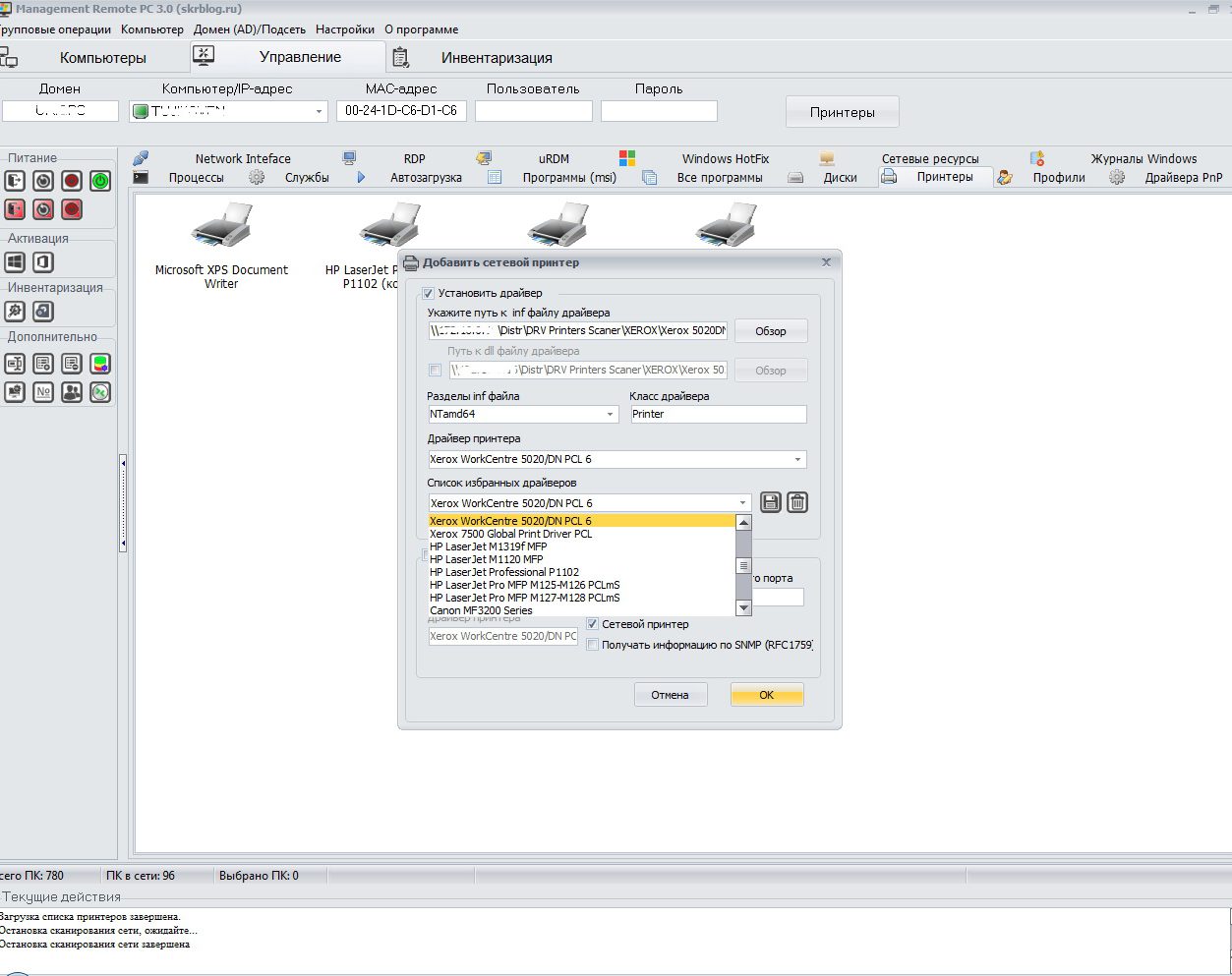Image resolution: width=1232 pixels, height=976 pixels.
Task: Open the Диски tab
Action: (x=841, y=178)
